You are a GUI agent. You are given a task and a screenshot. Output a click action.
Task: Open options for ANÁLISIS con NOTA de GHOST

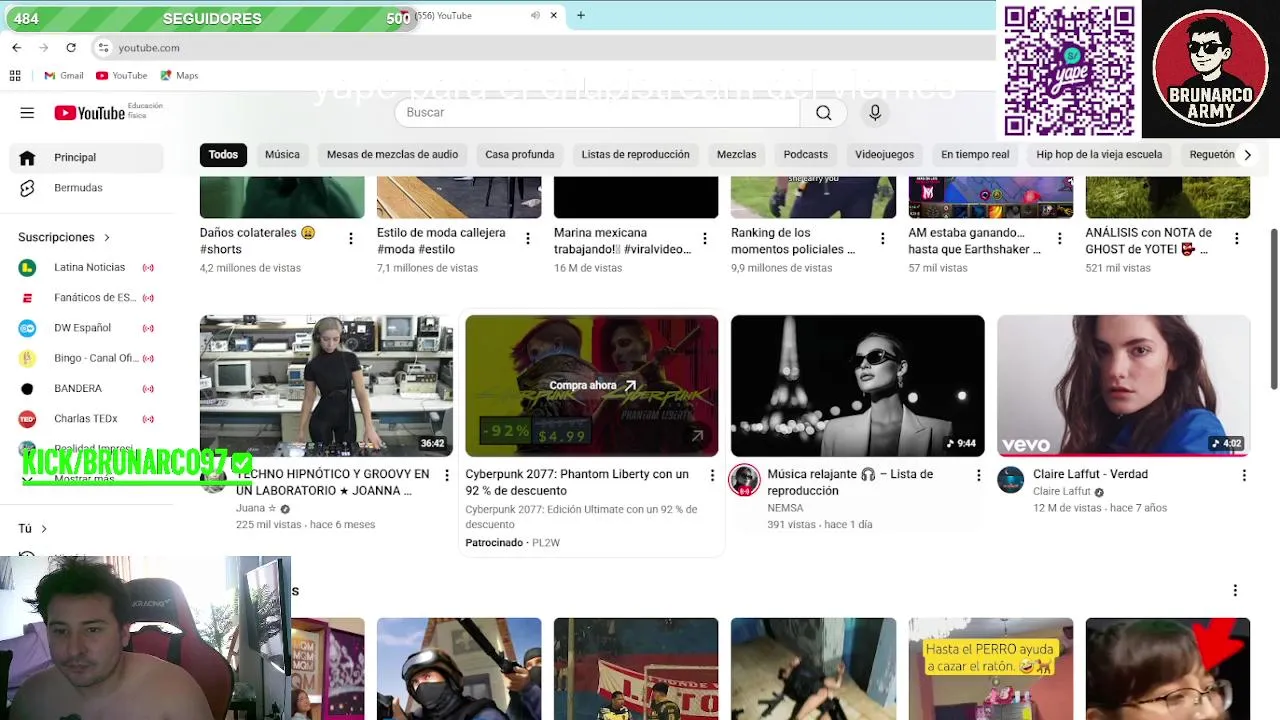click(x=1236, y=239)
